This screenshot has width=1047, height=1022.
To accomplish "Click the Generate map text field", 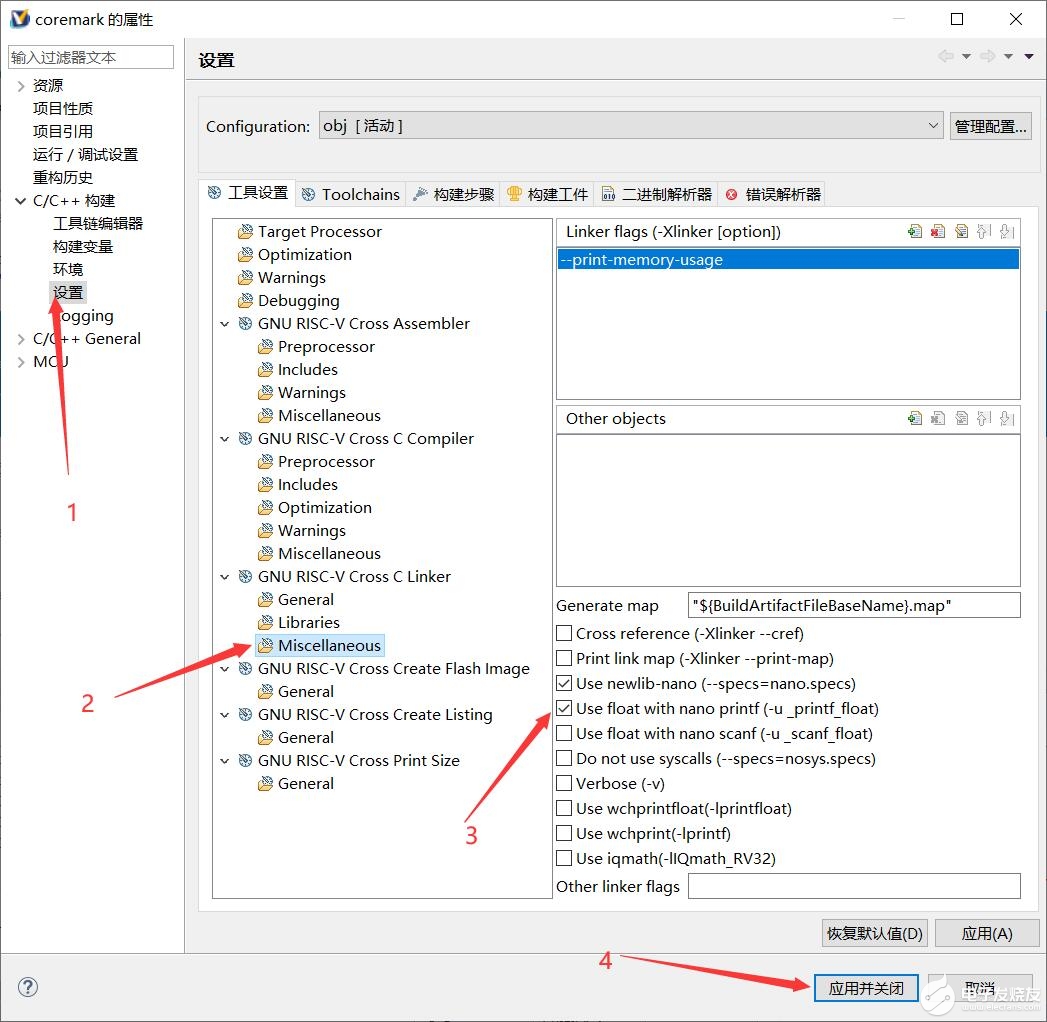I will [854, 605].
